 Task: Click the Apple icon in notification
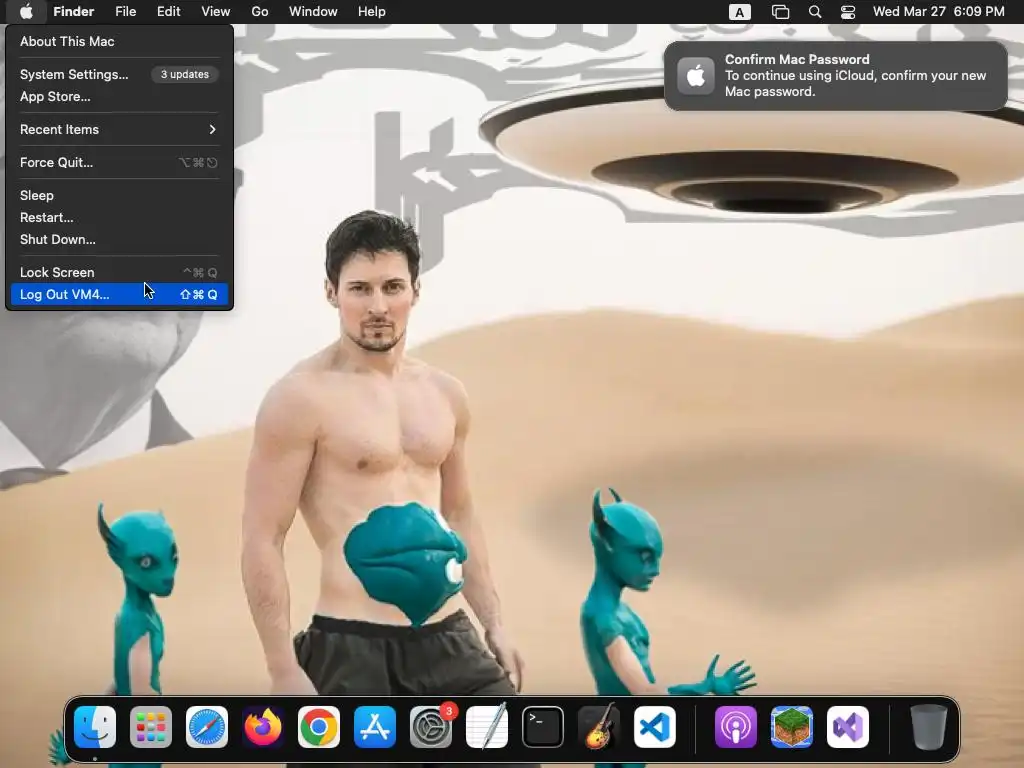(696, 76)
